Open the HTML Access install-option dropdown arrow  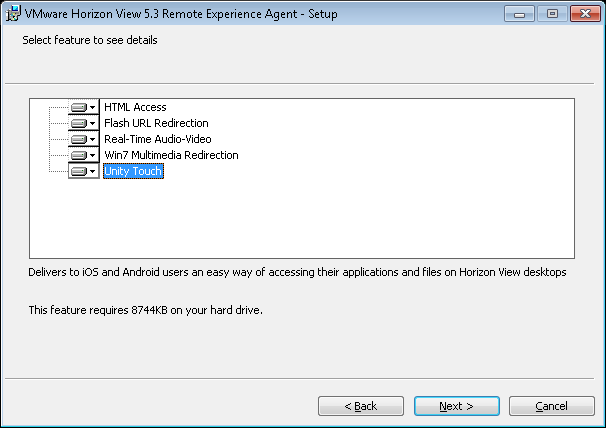coord(93,107)
